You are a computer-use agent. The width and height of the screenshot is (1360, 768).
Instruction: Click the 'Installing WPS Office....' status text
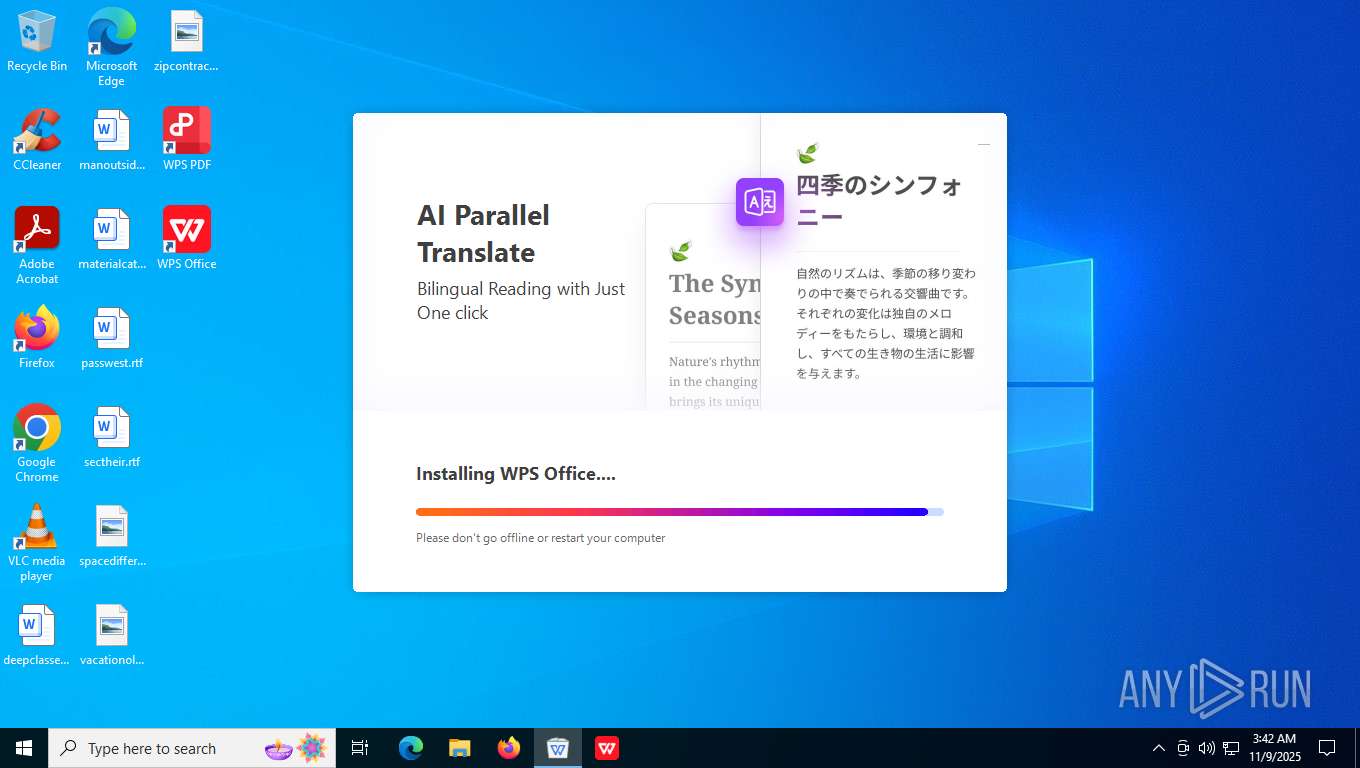coord(516,474)
